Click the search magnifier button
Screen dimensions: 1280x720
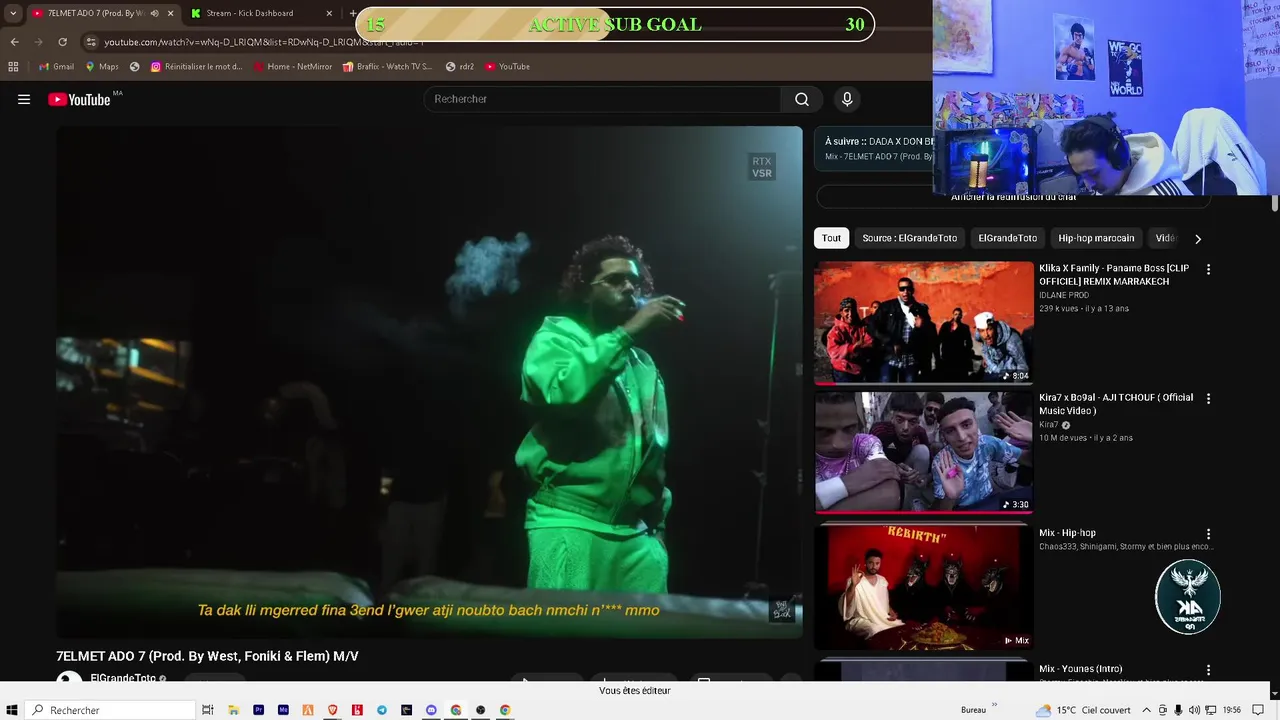click(x=801, y=99)
